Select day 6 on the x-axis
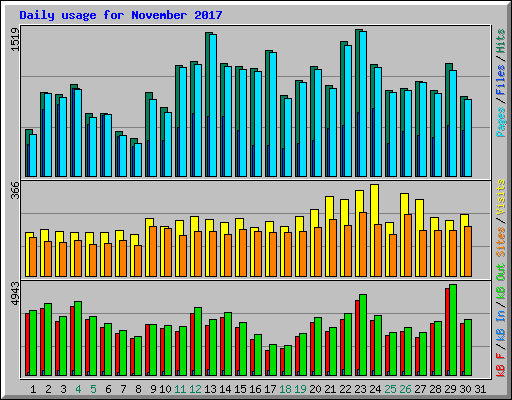This screenshot has height=400, width=512. [x=108, y=389]
